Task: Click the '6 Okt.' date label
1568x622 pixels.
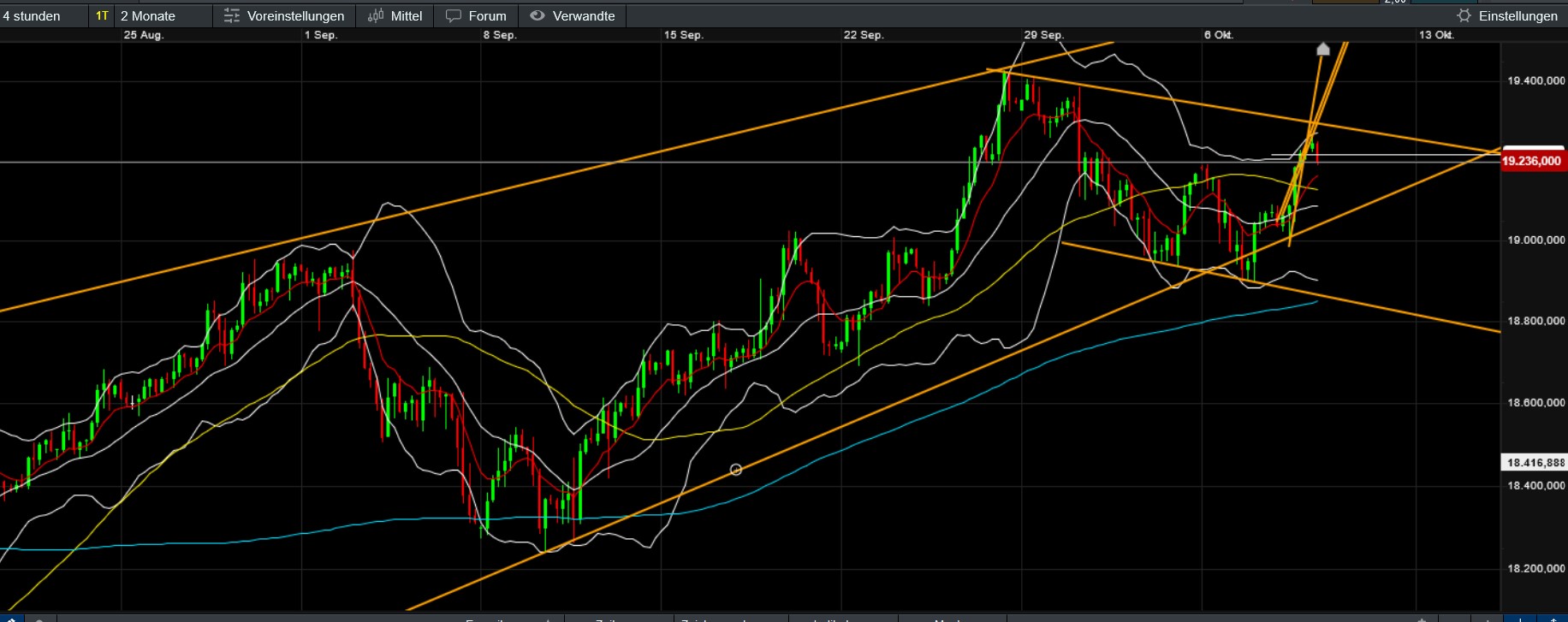Action: tap(1219, 35)
